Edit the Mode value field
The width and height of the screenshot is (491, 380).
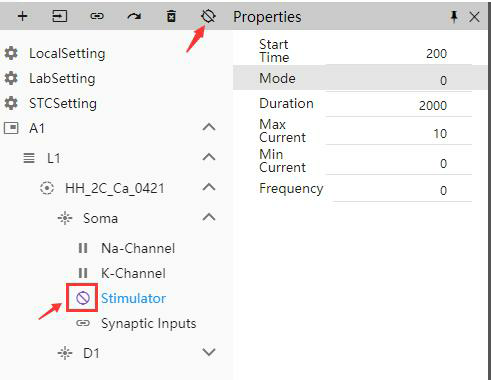[399, 80]
